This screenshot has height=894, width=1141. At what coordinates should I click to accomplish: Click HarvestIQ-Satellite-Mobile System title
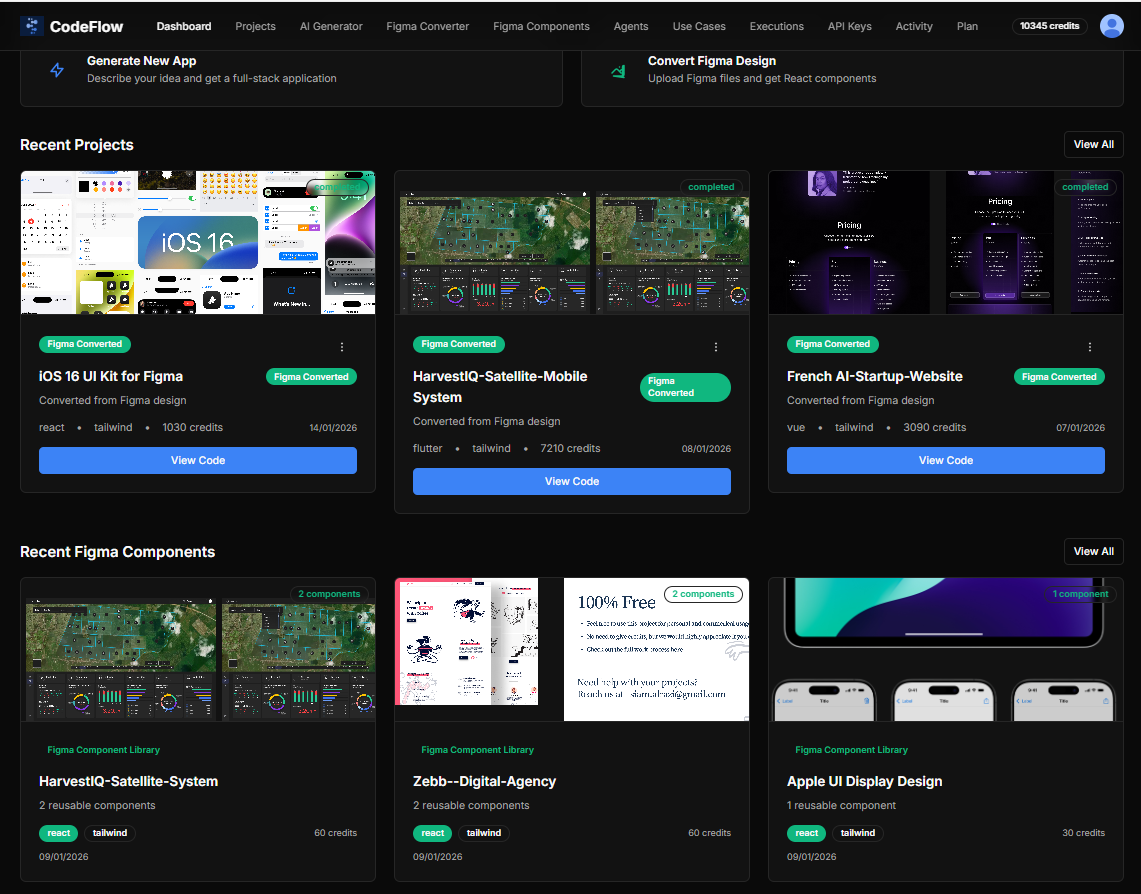(x=500, y=387)
